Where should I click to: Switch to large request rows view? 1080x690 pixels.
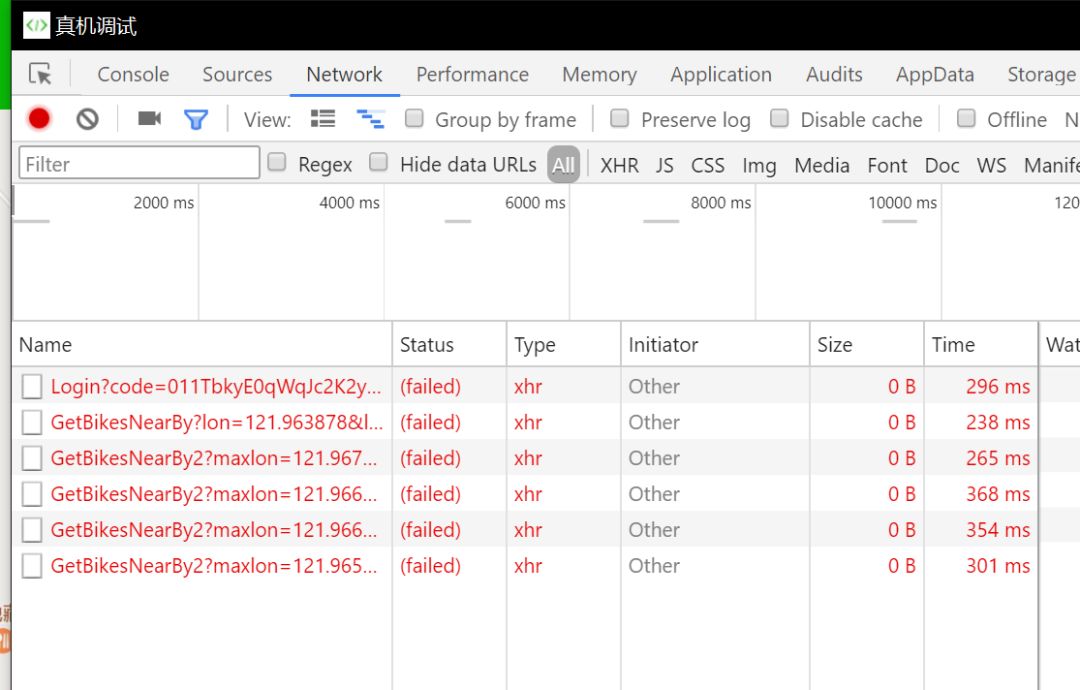pyautogui.click(x=323, y=119)
